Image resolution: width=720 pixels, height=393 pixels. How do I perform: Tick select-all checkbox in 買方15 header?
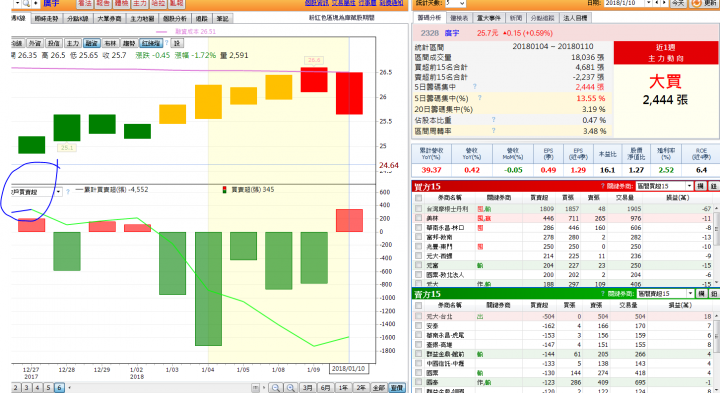418,198
